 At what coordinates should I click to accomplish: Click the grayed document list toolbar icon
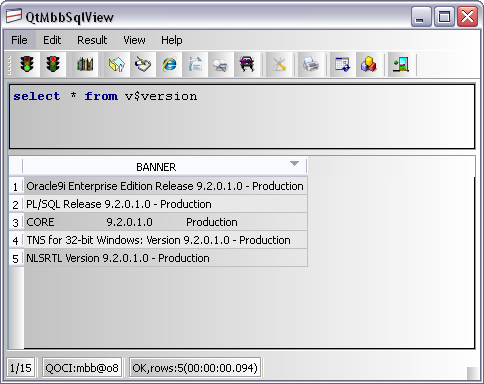[195, 64]
